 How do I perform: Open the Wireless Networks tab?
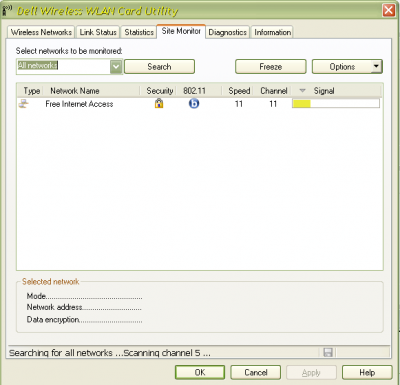(41, 32)
